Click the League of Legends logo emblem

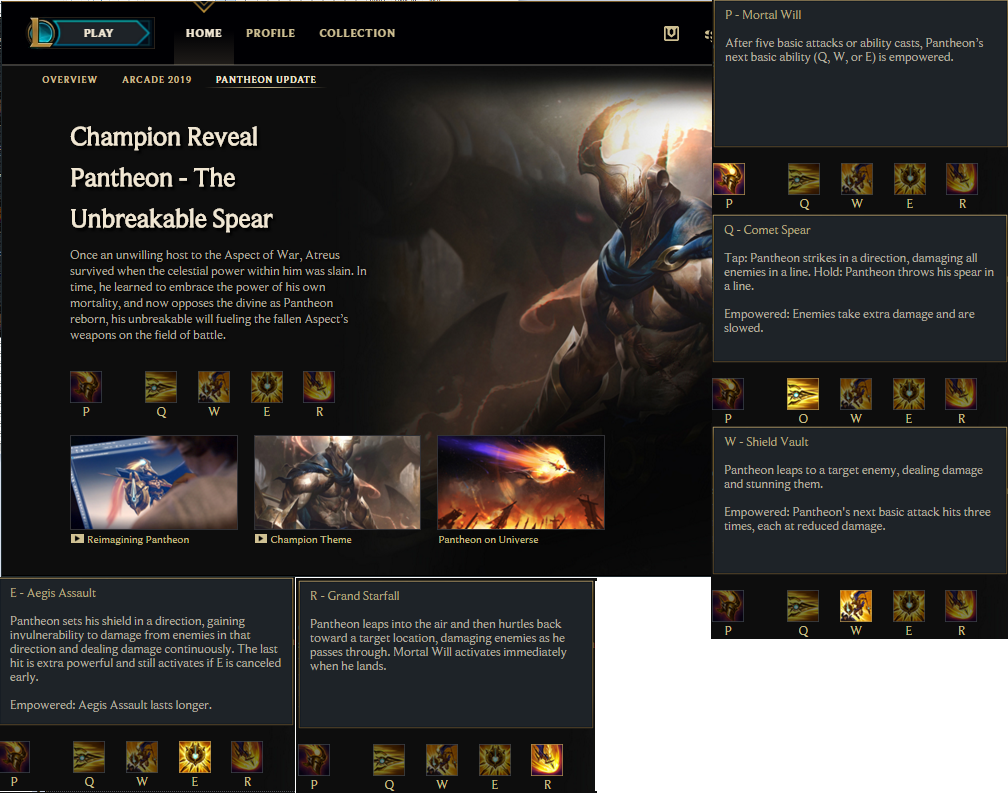coord(40,33)
